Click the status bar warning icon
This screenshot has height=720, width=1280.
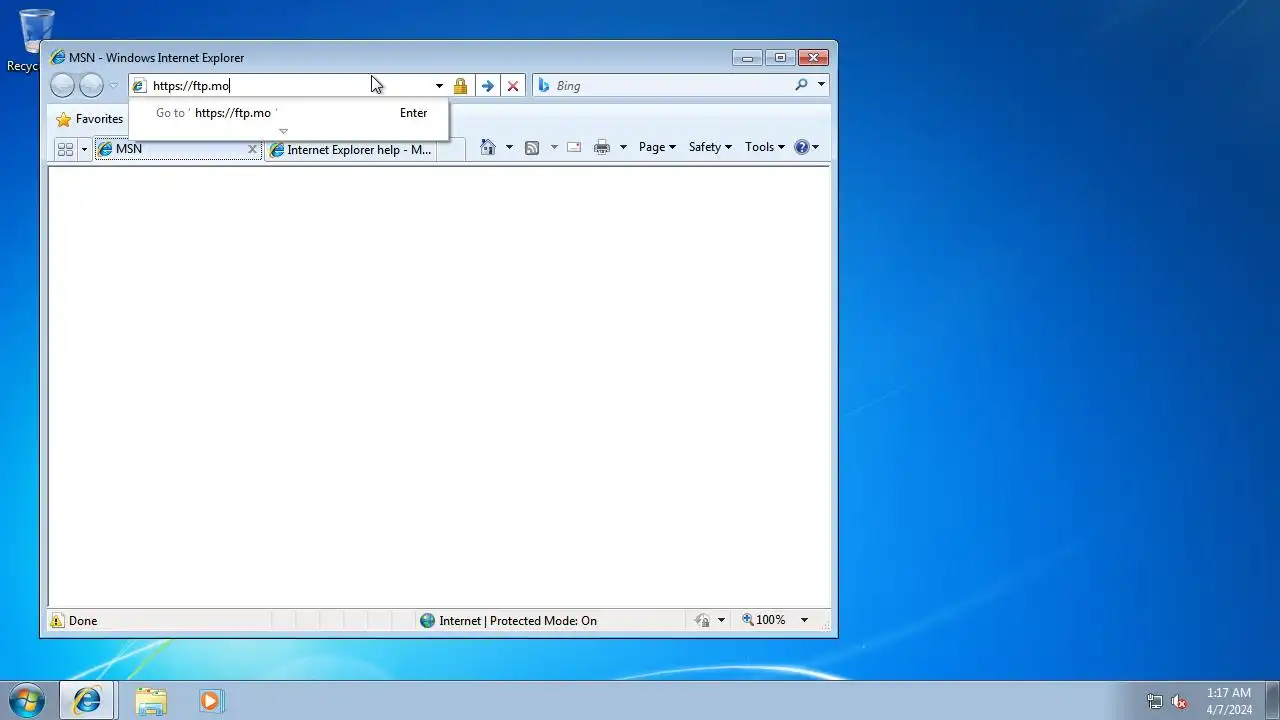pyautogui.click(x=57, y=621)
